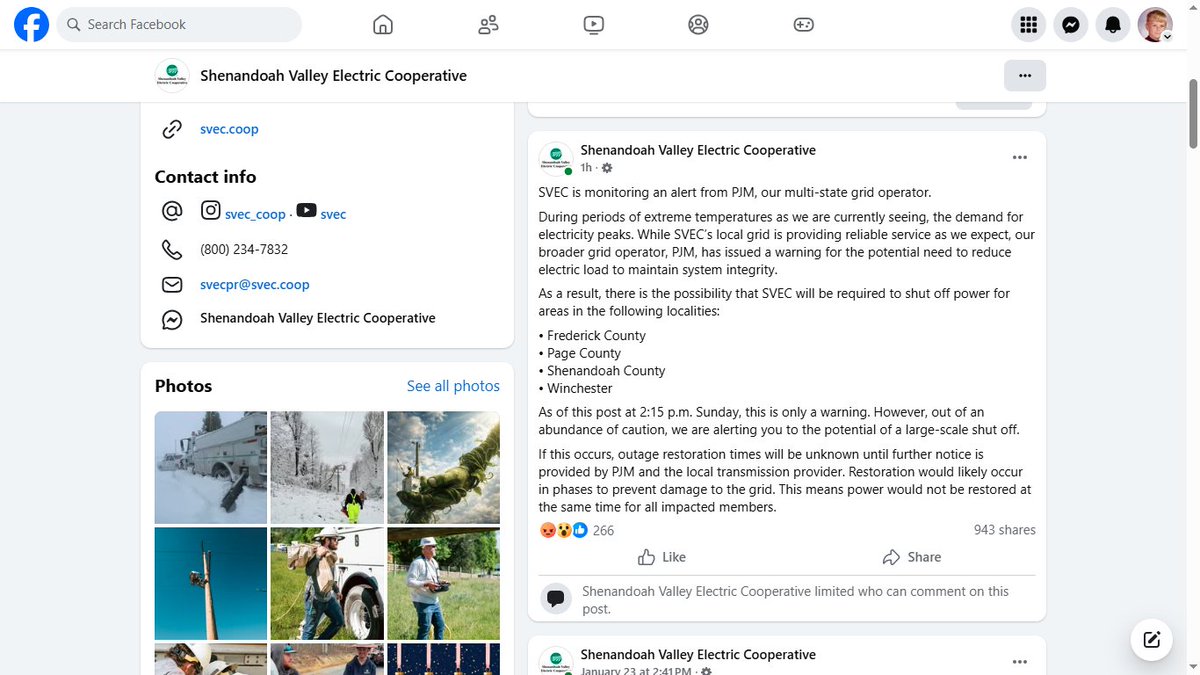The height and width of the screenshot is (675, 1200).
Task: Open the Friends icon in top navigation
Action: (x=488, y=25)
